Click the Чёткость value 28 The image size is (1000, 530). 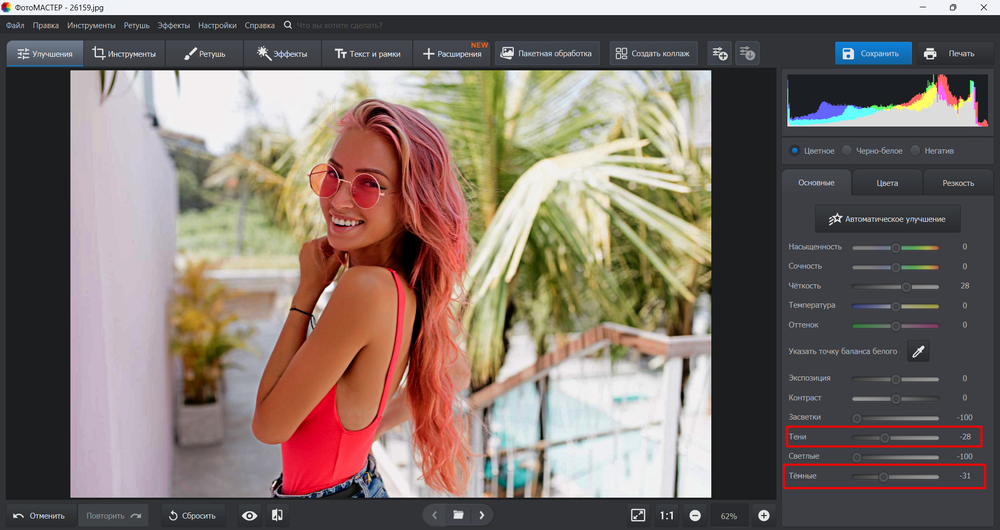pyautogui.click(x=965, y=286)
